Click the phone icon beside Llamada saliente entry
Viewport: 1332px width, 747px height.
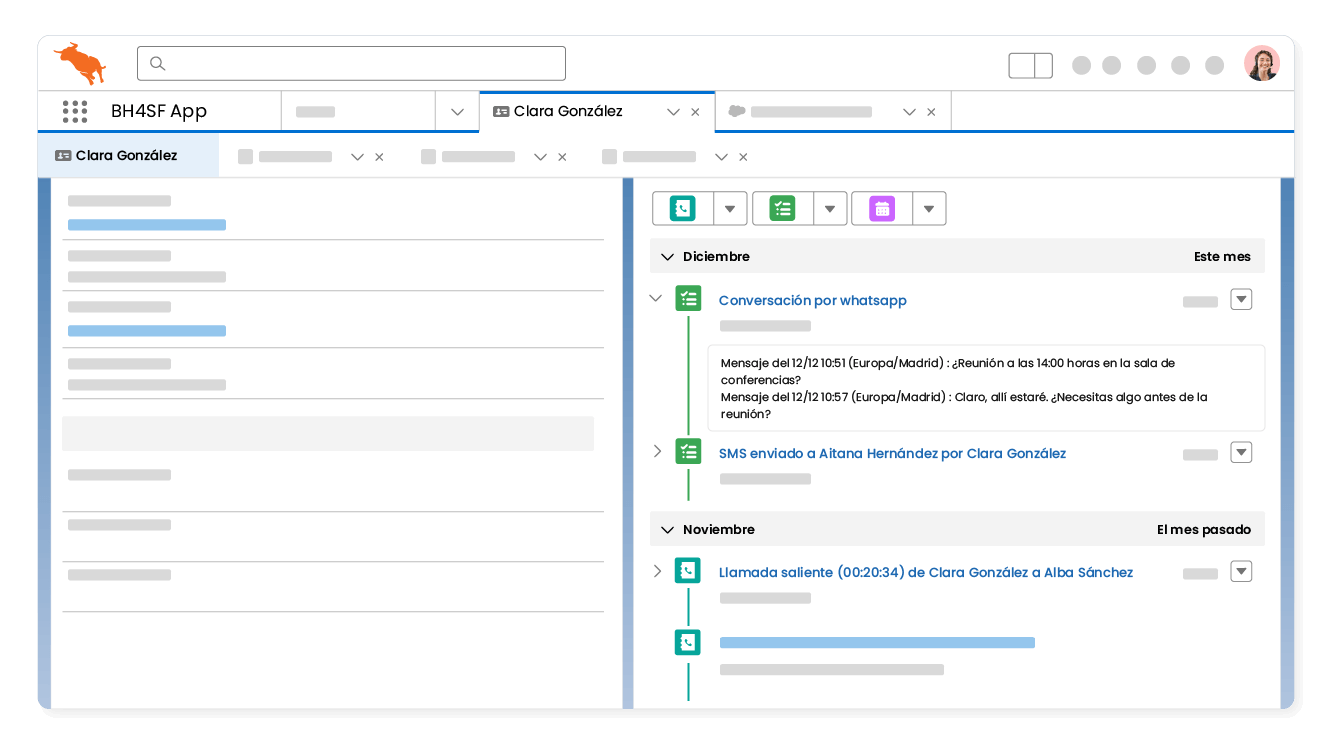tap(688, 571)
